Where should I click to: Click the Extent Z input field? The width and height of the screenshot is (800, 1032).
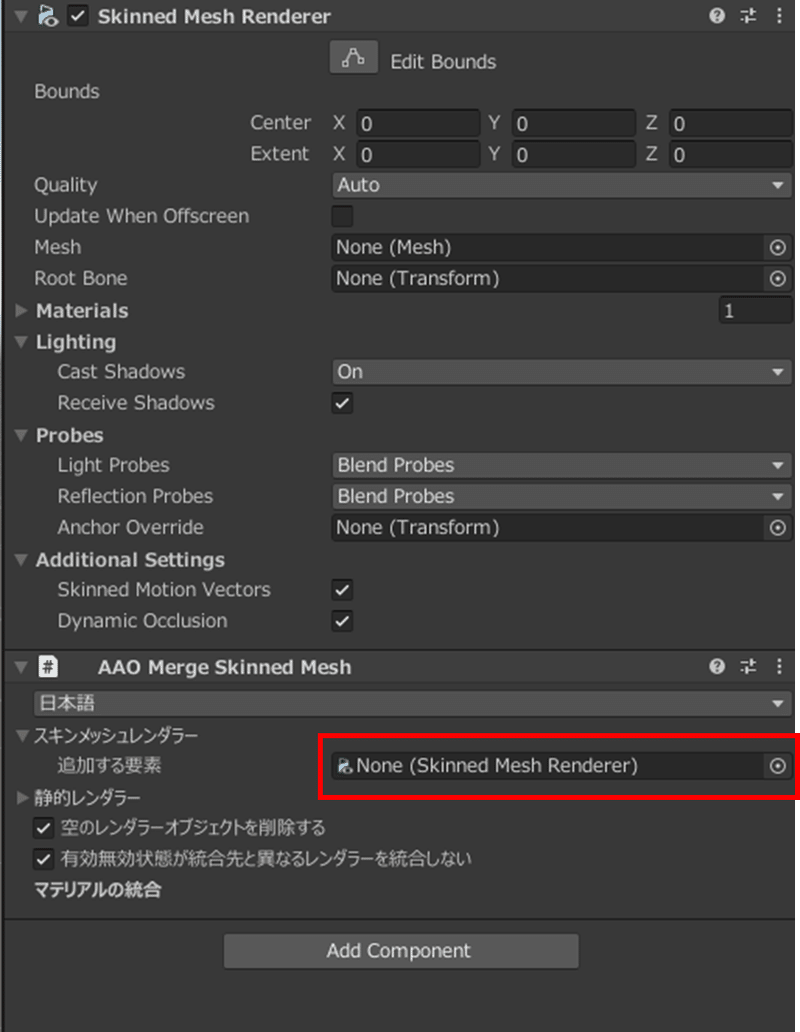(x=731, y=155)
